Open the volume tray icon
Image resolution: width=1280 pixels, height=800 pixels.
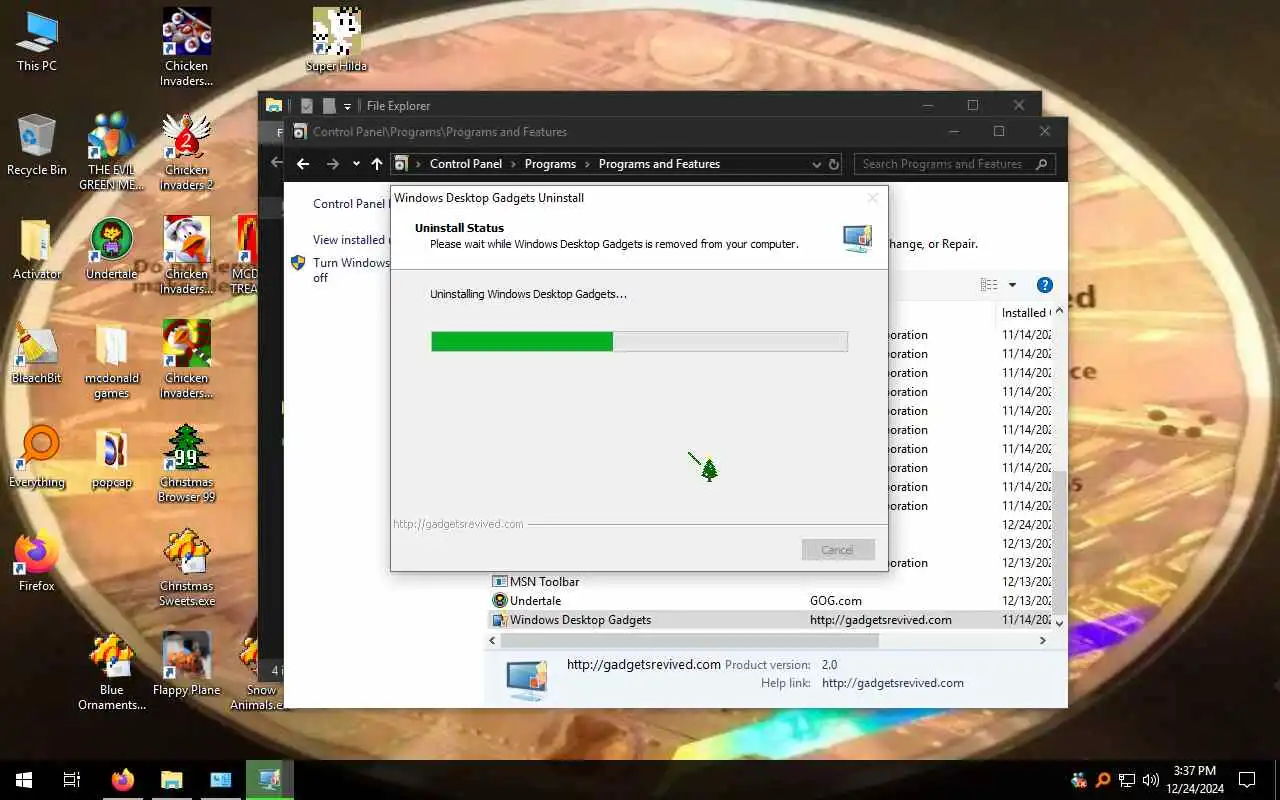[1150, 780]
